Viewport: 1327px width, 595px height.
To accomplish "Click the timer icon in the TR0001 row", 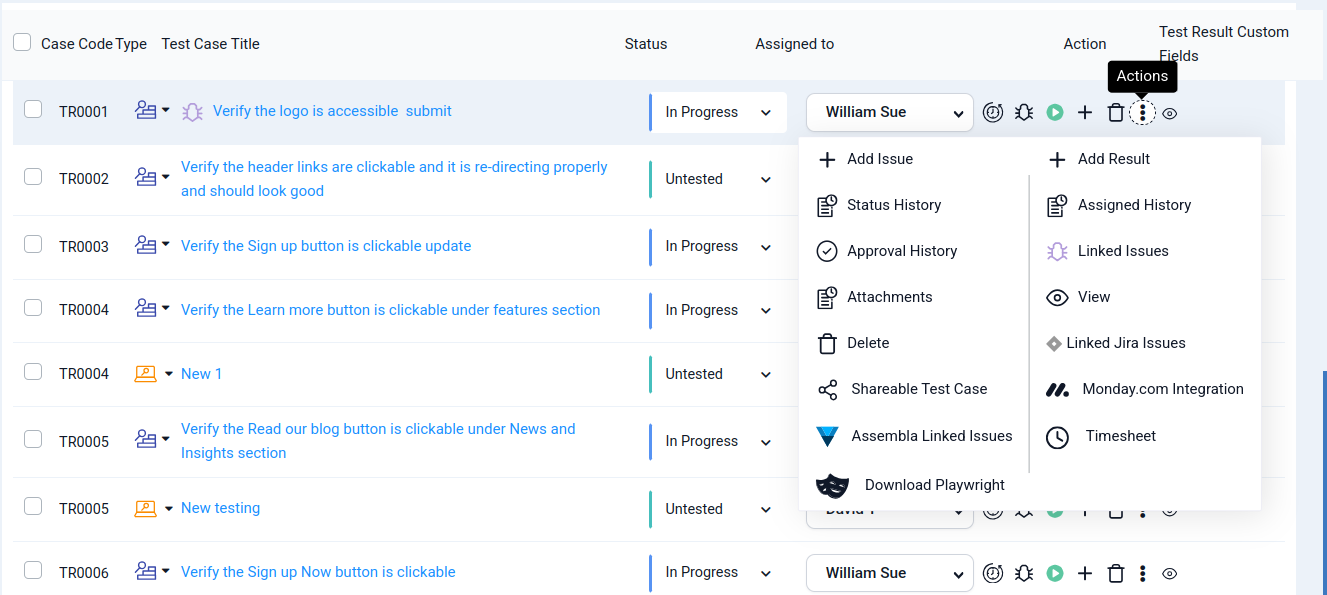I will pos(993,113).
